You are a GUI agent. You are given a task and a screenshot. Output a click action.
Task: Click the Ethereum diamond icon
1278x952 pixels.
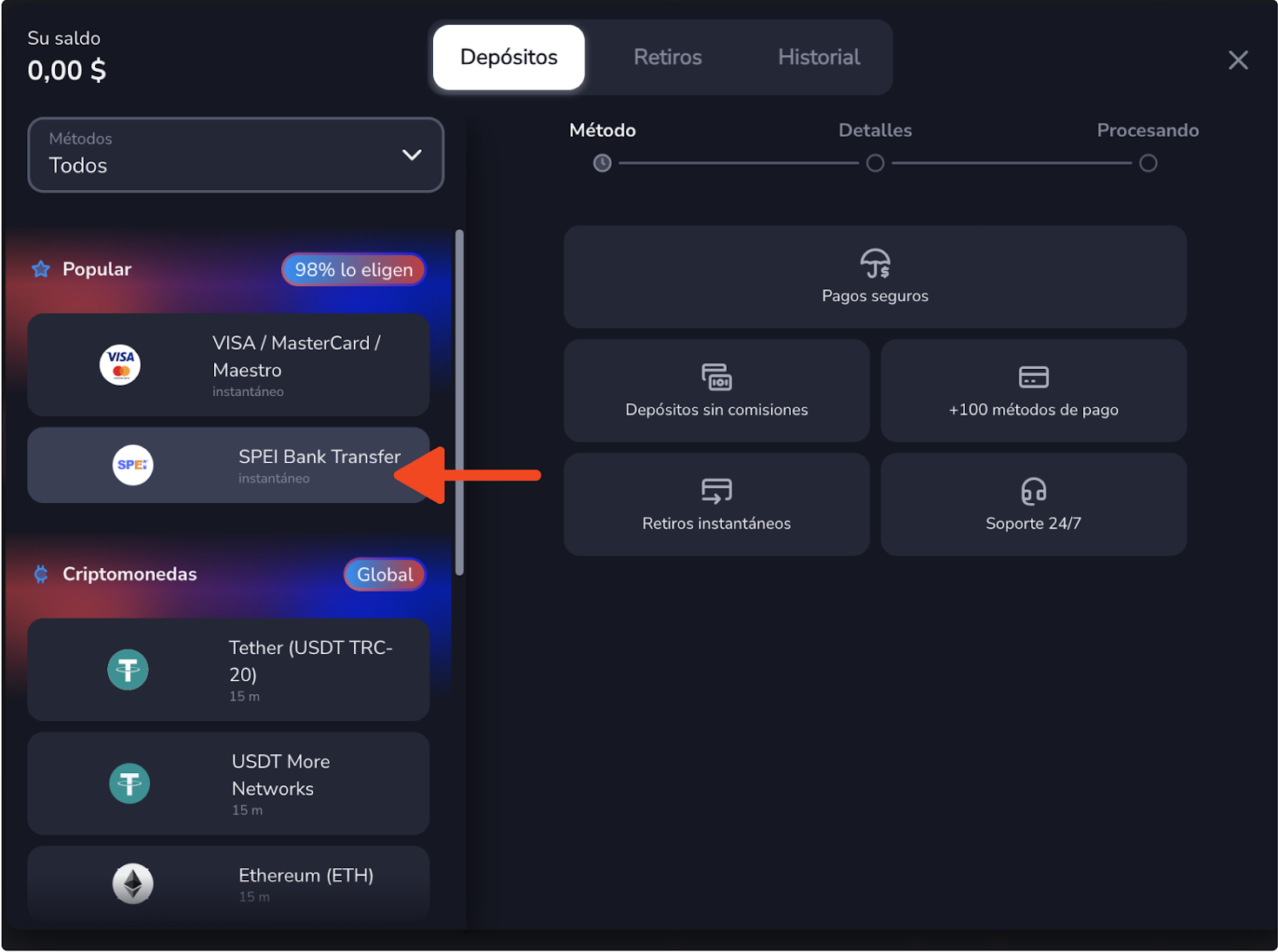point(133,883)
